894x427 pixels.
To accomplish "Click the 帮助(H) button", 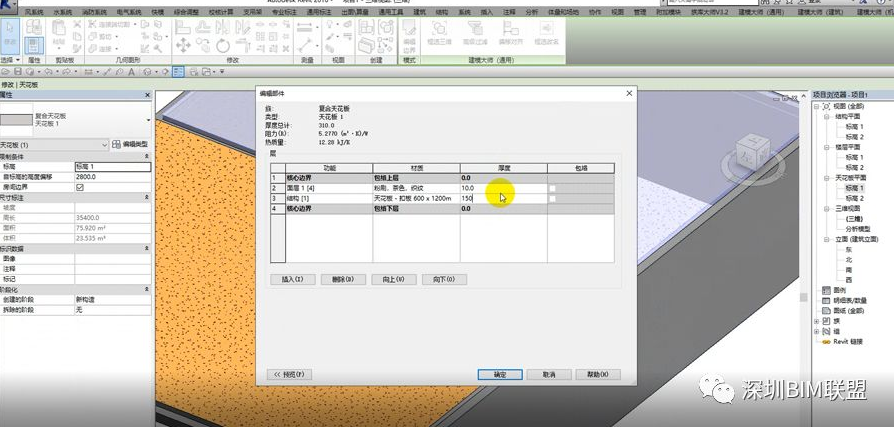I will click(x=598, y=375).
